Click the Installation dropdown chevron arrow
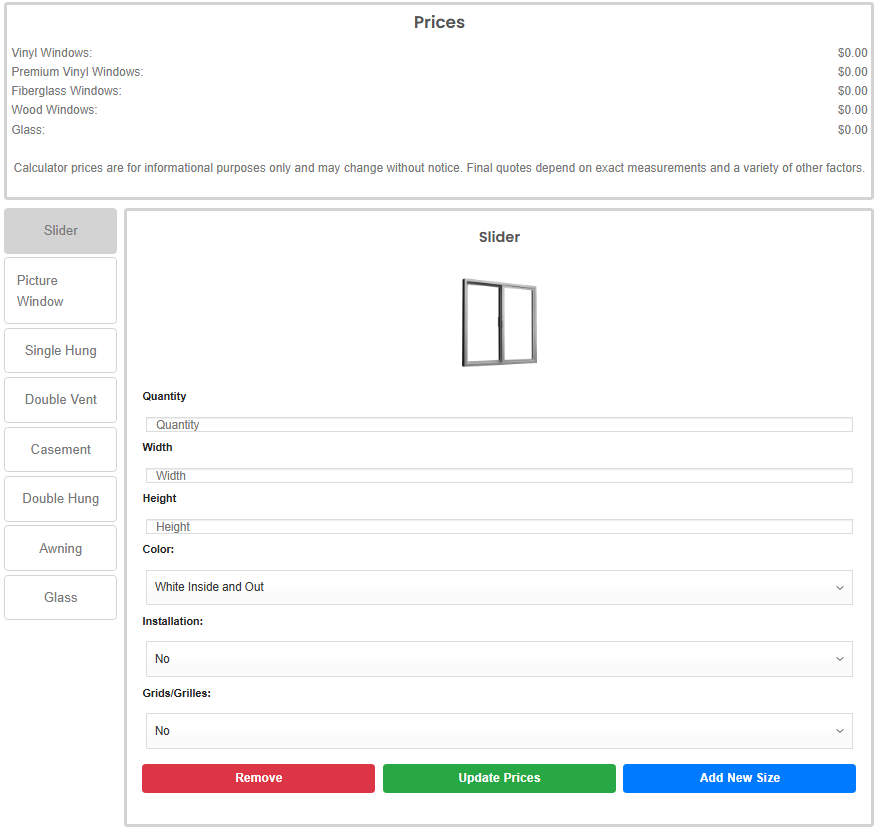Viewport: 880px width, 834px height. pos(840,660)
